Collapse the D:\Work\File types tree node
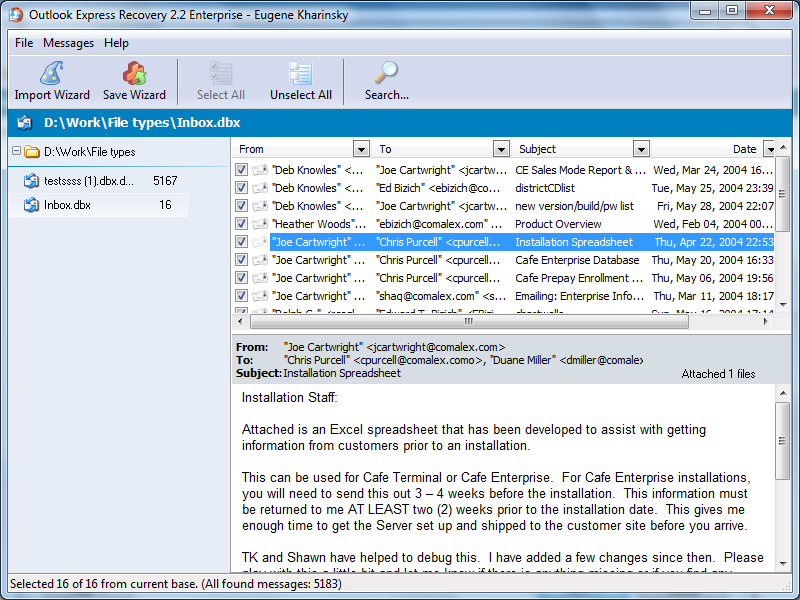800x600 pixels. (16, 151)
